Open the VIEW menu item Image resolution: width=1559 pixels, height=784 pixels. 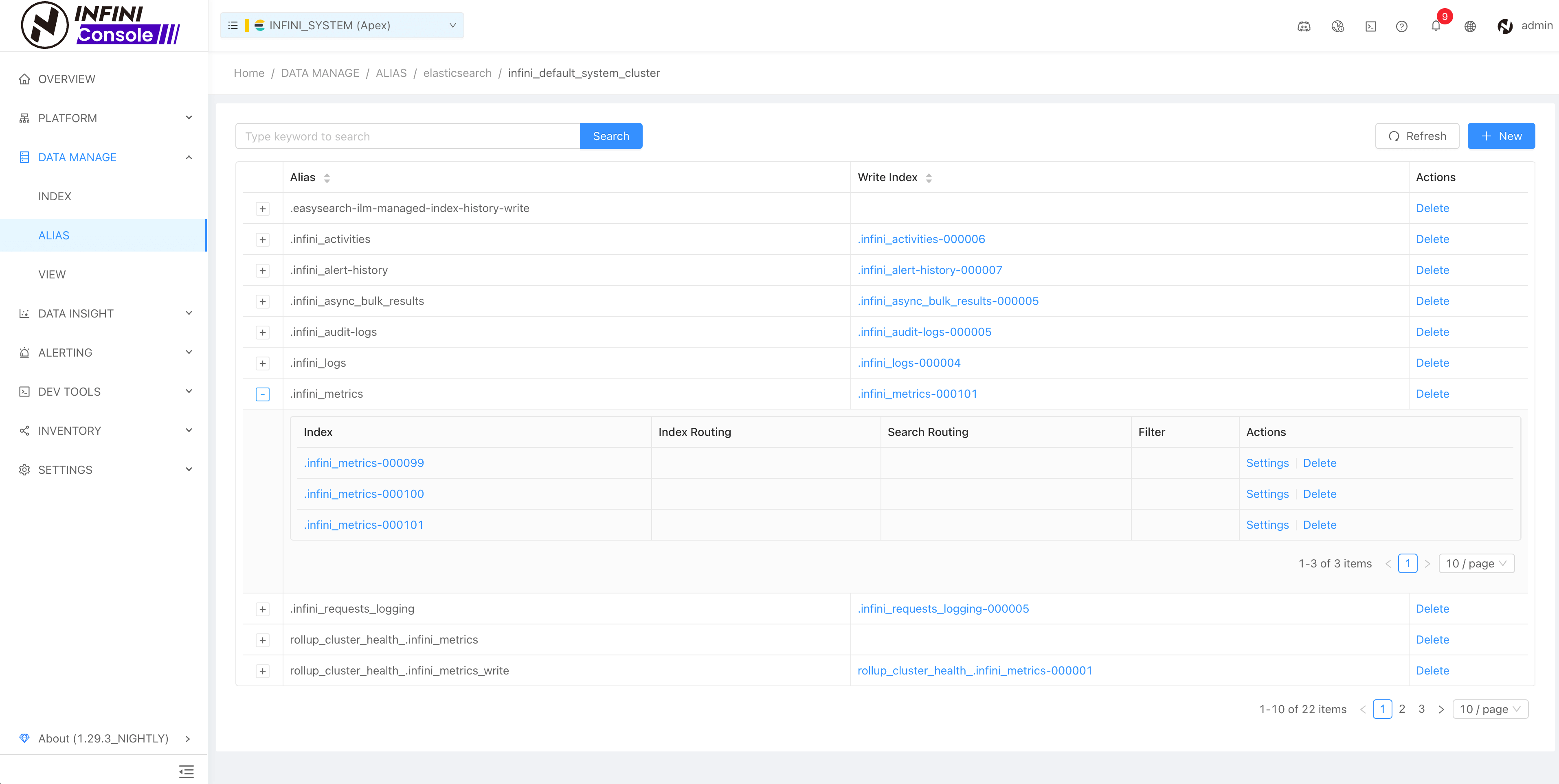(x=52, y=274)
